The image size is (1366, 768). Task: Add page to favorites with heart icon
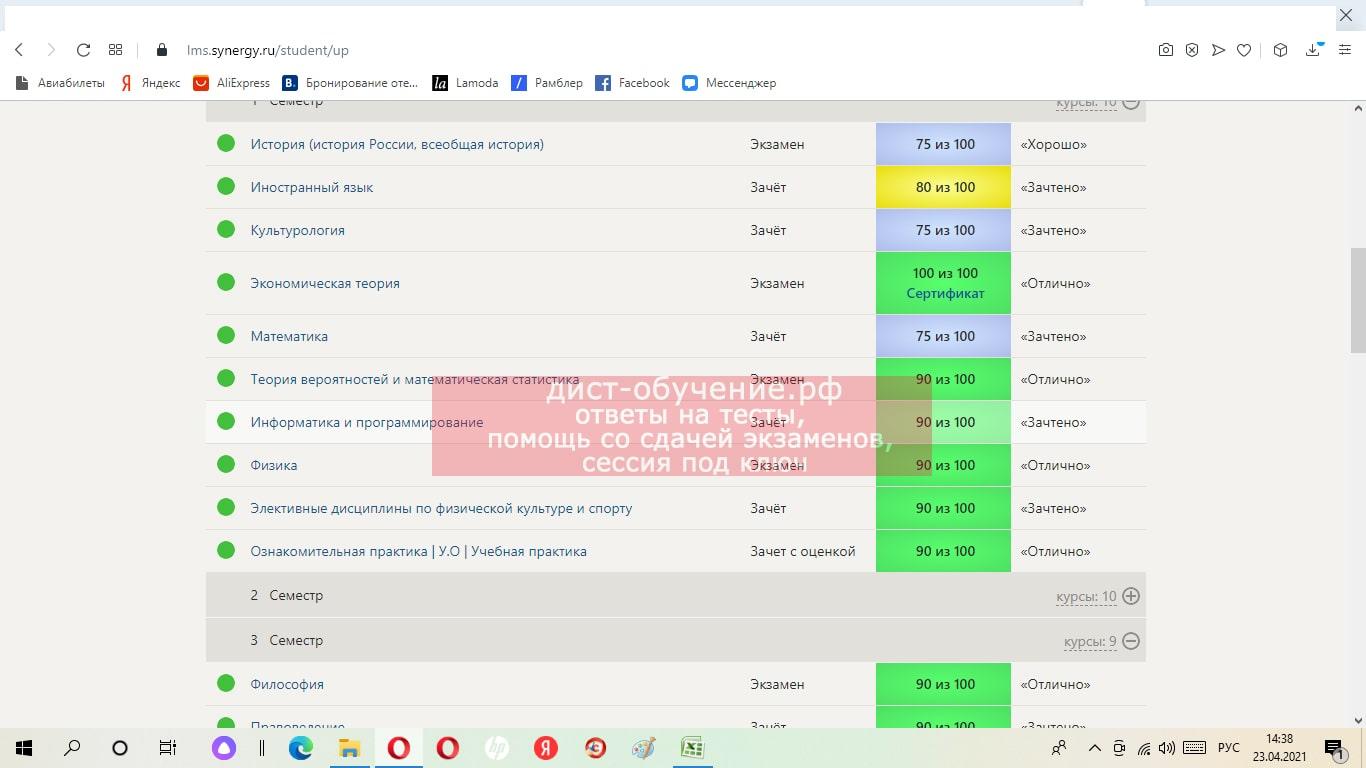pos(1243,50)
